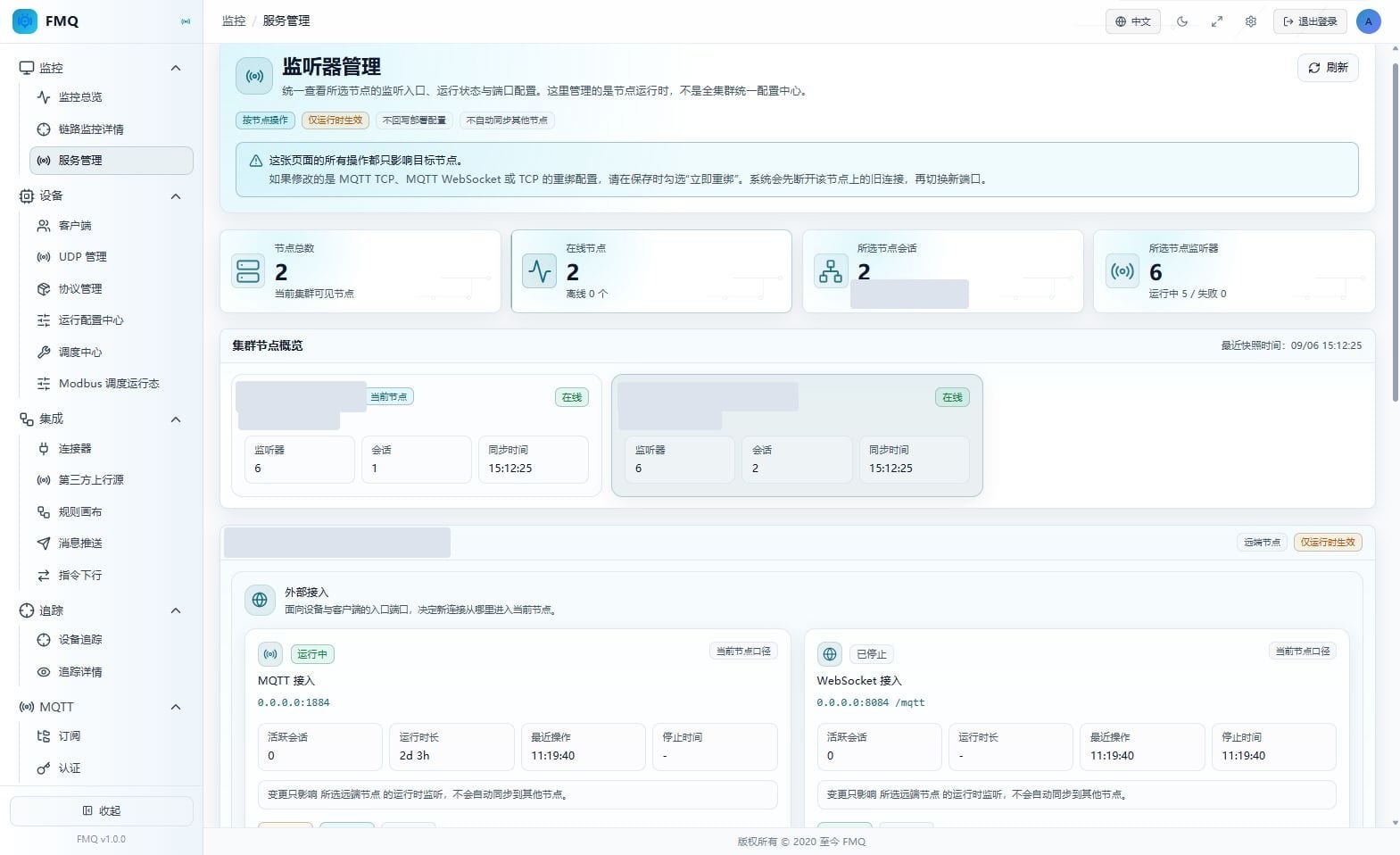This screenshot has height=855, width=1400.
Task: Toggle dark mode moon icon
Action: click(1182, 21)
